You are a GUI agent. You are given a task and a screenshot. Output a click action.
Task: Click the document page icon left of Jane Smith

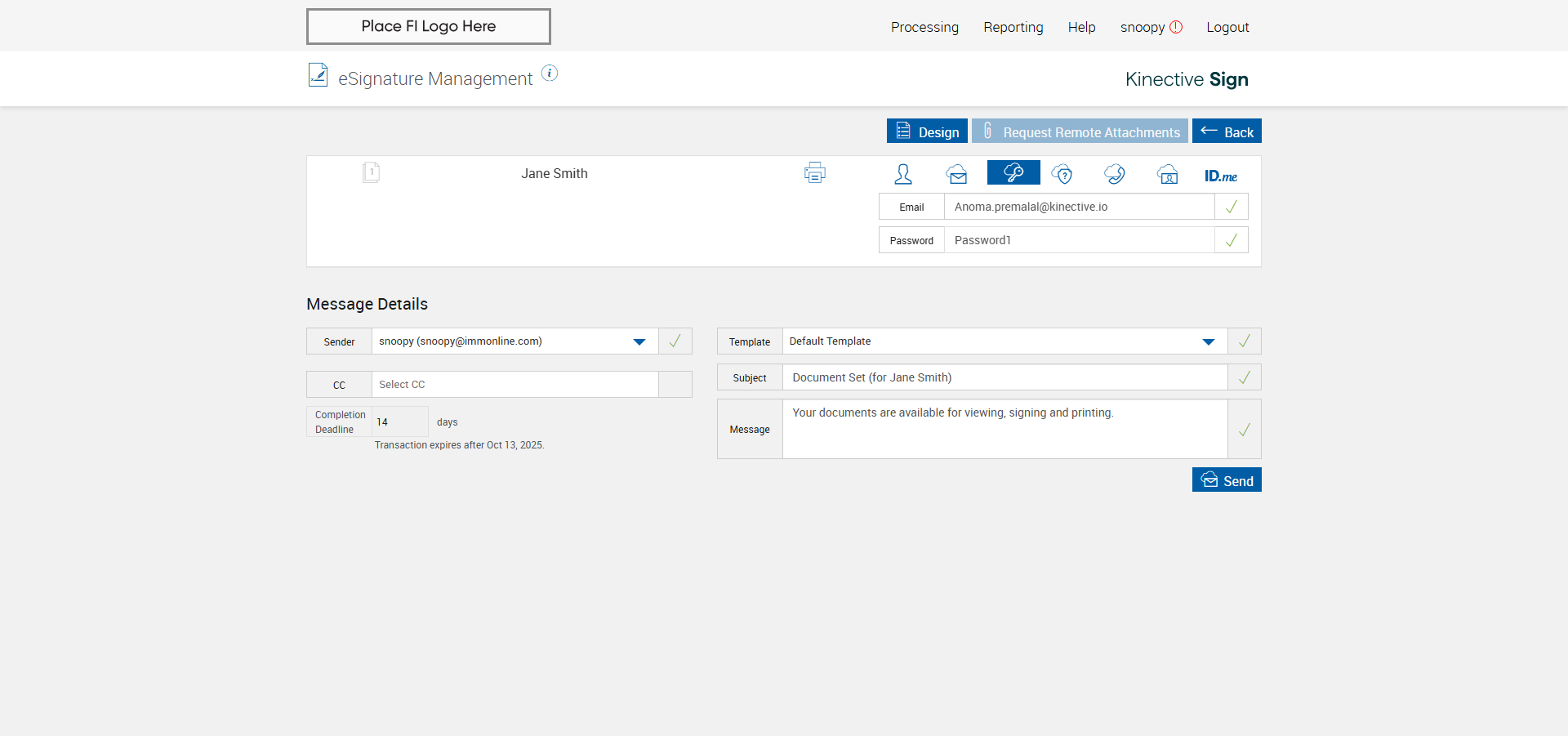(x=371, y=172)
